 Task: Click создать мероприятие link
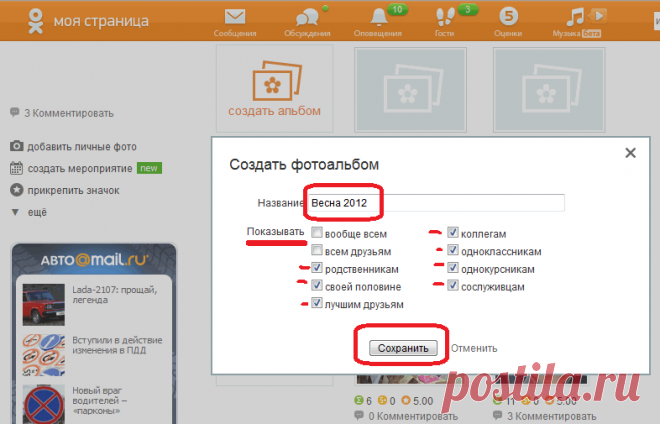tap(80, 168)
